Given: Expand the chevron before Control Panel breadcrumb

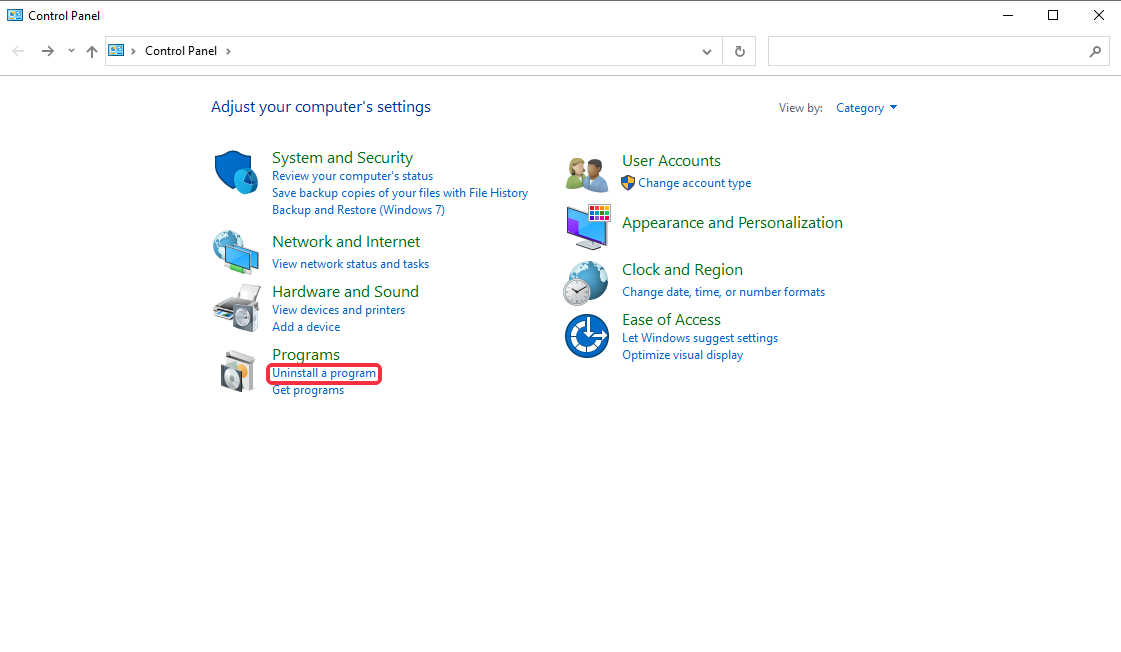Looking at the screenshot, I should click(133, 51).
